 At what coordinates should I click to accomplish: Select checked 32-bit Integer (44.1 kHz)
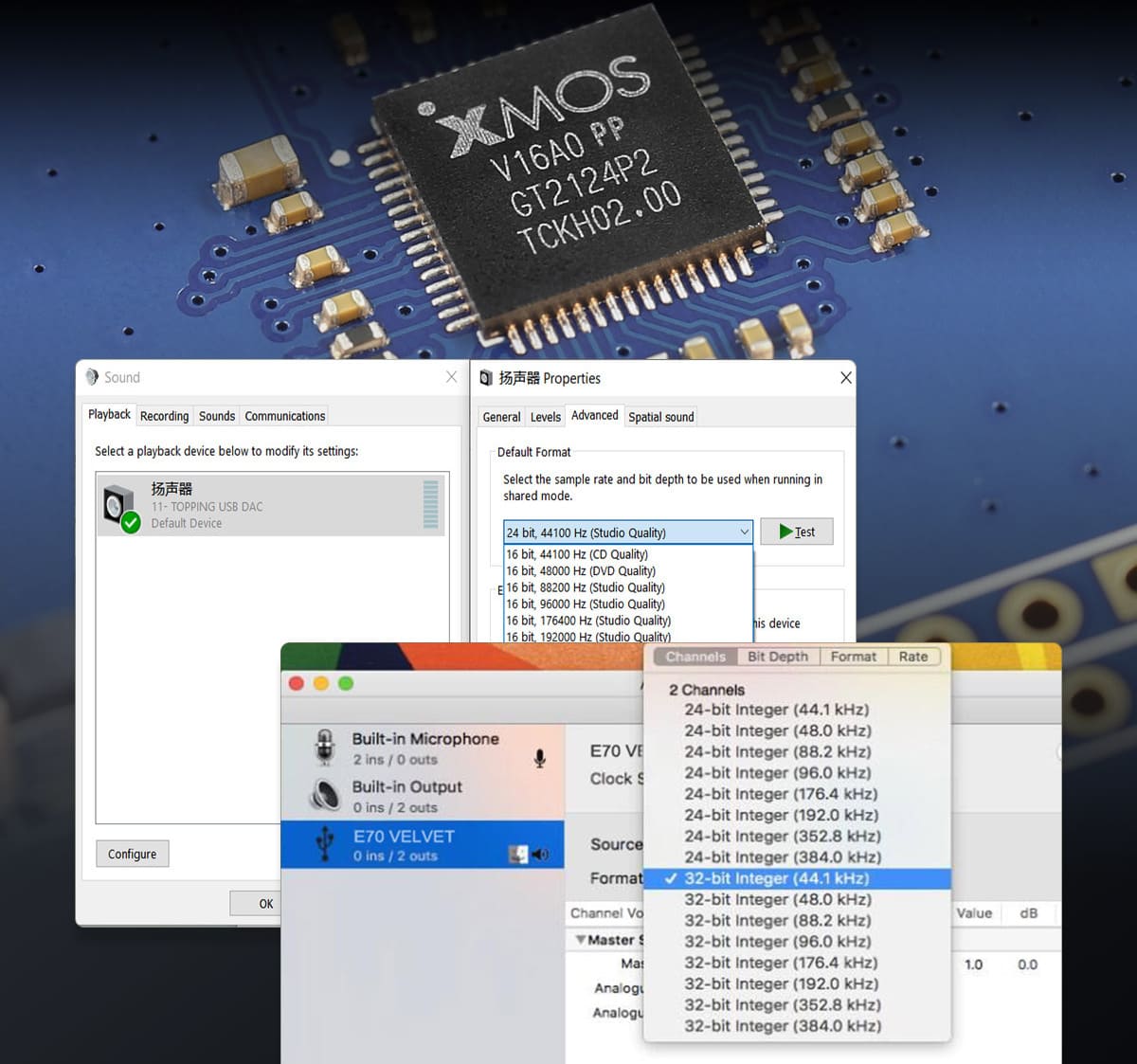[797, 878]
